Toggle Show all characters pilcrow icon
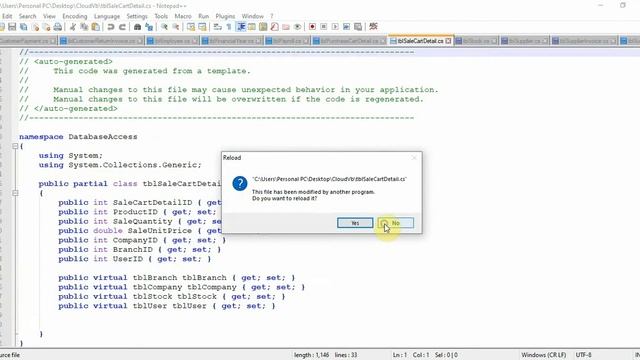This screenshot has height=360, width=640. click(x=229, y=27)
